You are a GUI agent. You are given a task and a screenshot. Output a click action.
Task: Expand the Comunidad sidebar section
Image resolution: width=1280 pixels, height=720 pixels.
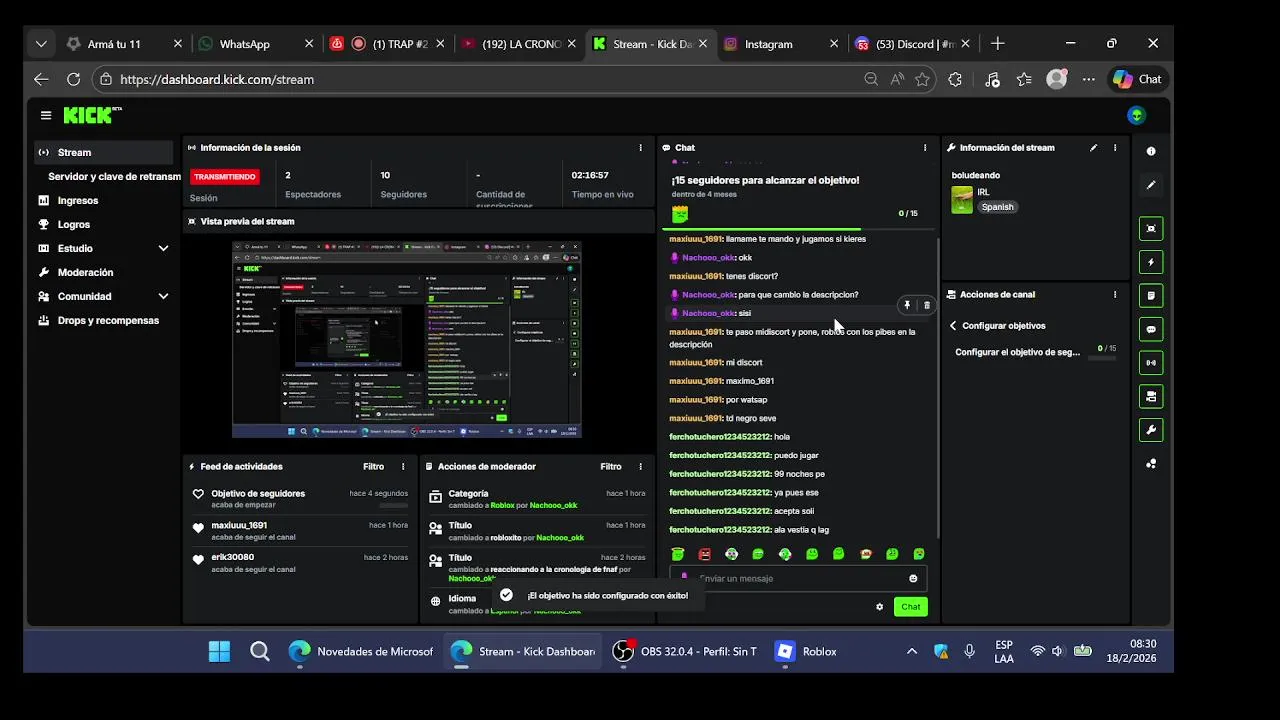(x=163, y=296)
